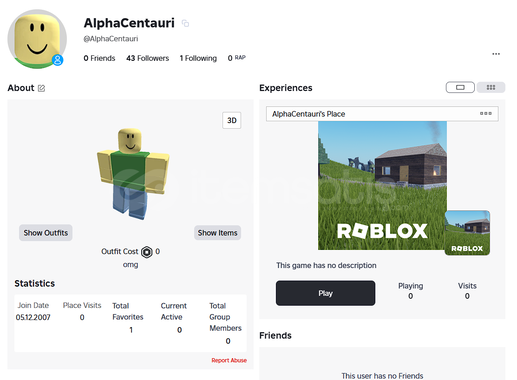Click the avatar presence status badge

(58, 60)
